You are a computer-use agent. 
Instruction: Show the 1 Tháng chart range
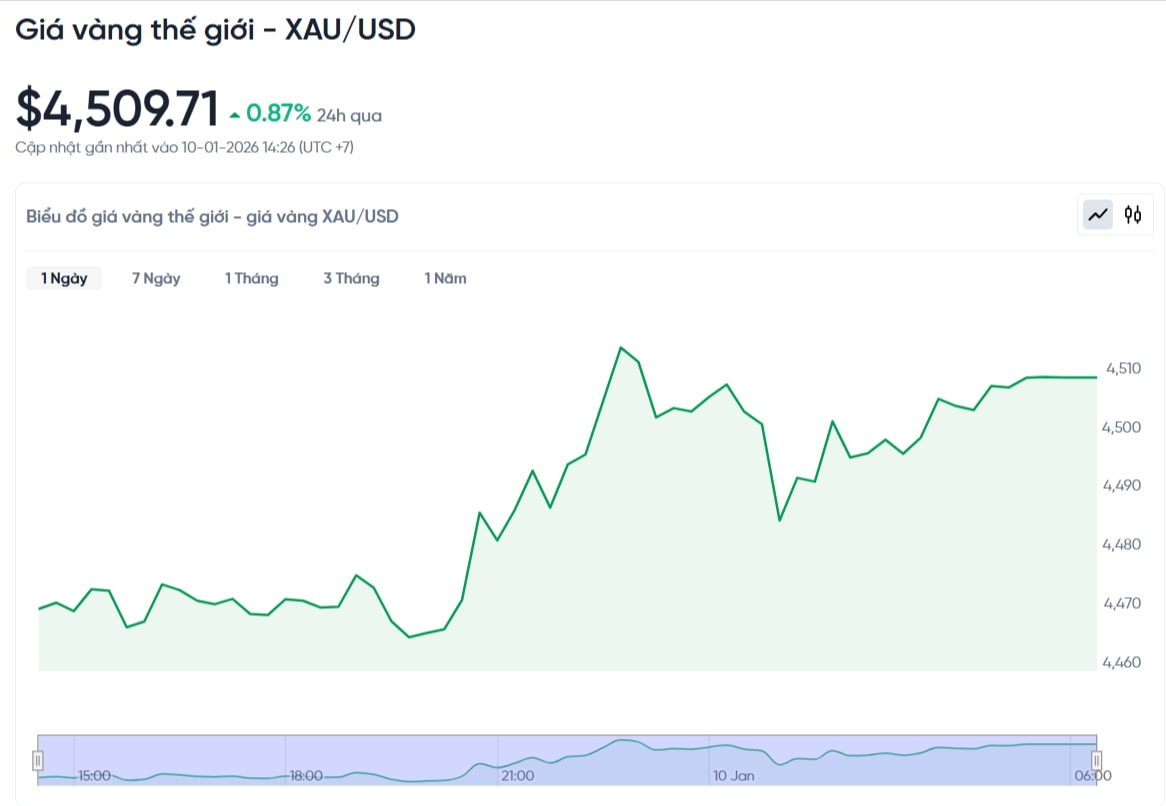(x=251, y=279)
